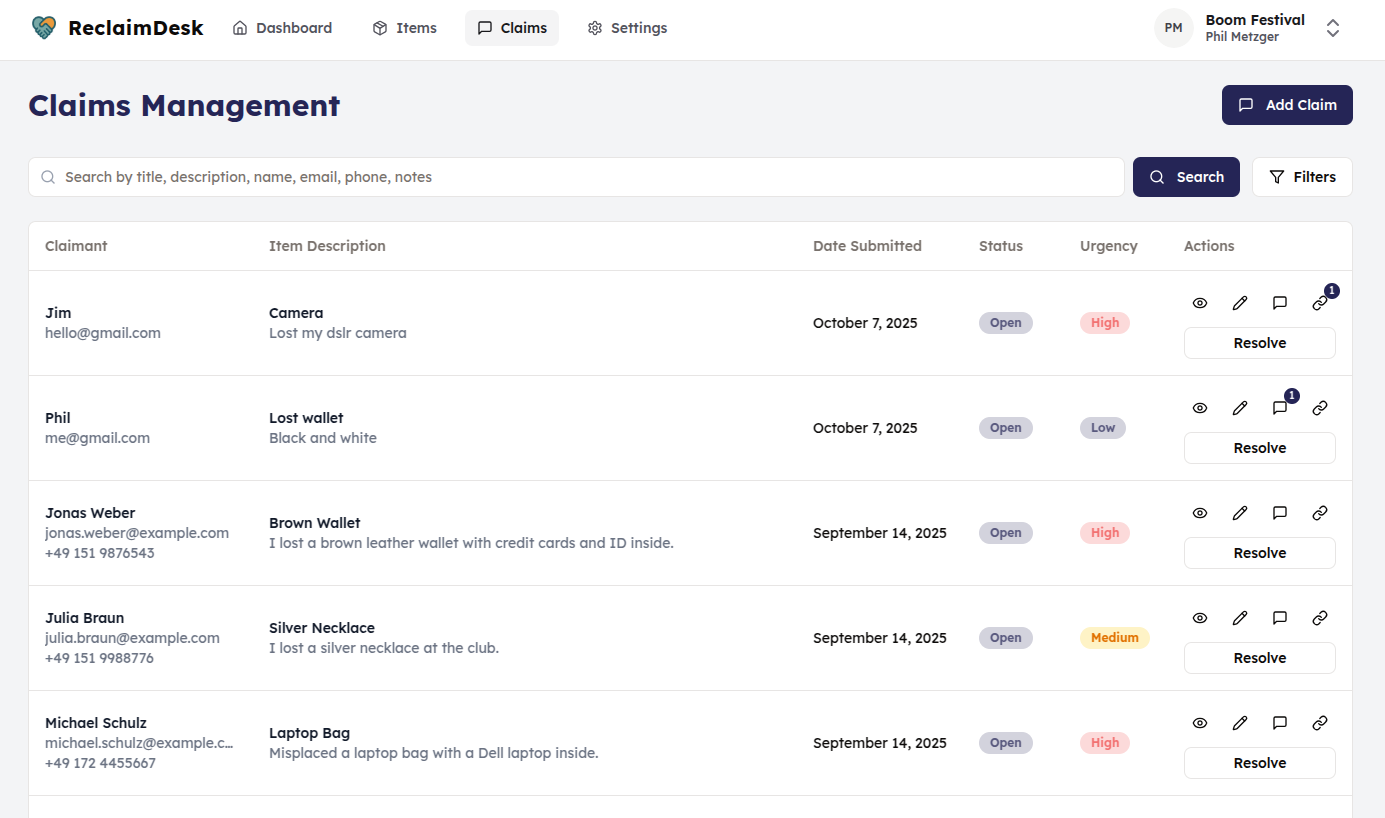
Task: Navigate to the Dashboard menu item
Action: click(x=282, y=27)
